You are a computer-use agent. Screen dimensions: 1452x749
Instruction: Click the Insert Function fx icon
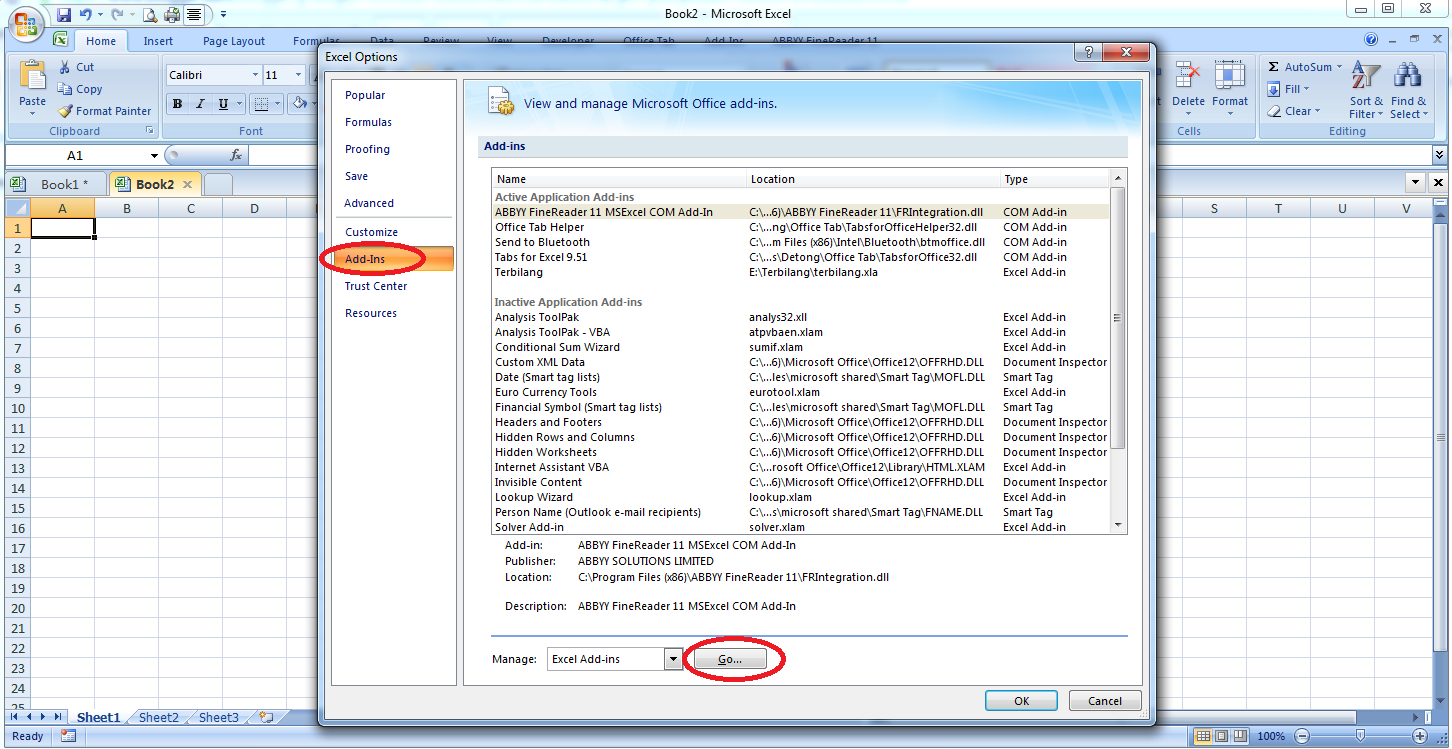point(236,155)
